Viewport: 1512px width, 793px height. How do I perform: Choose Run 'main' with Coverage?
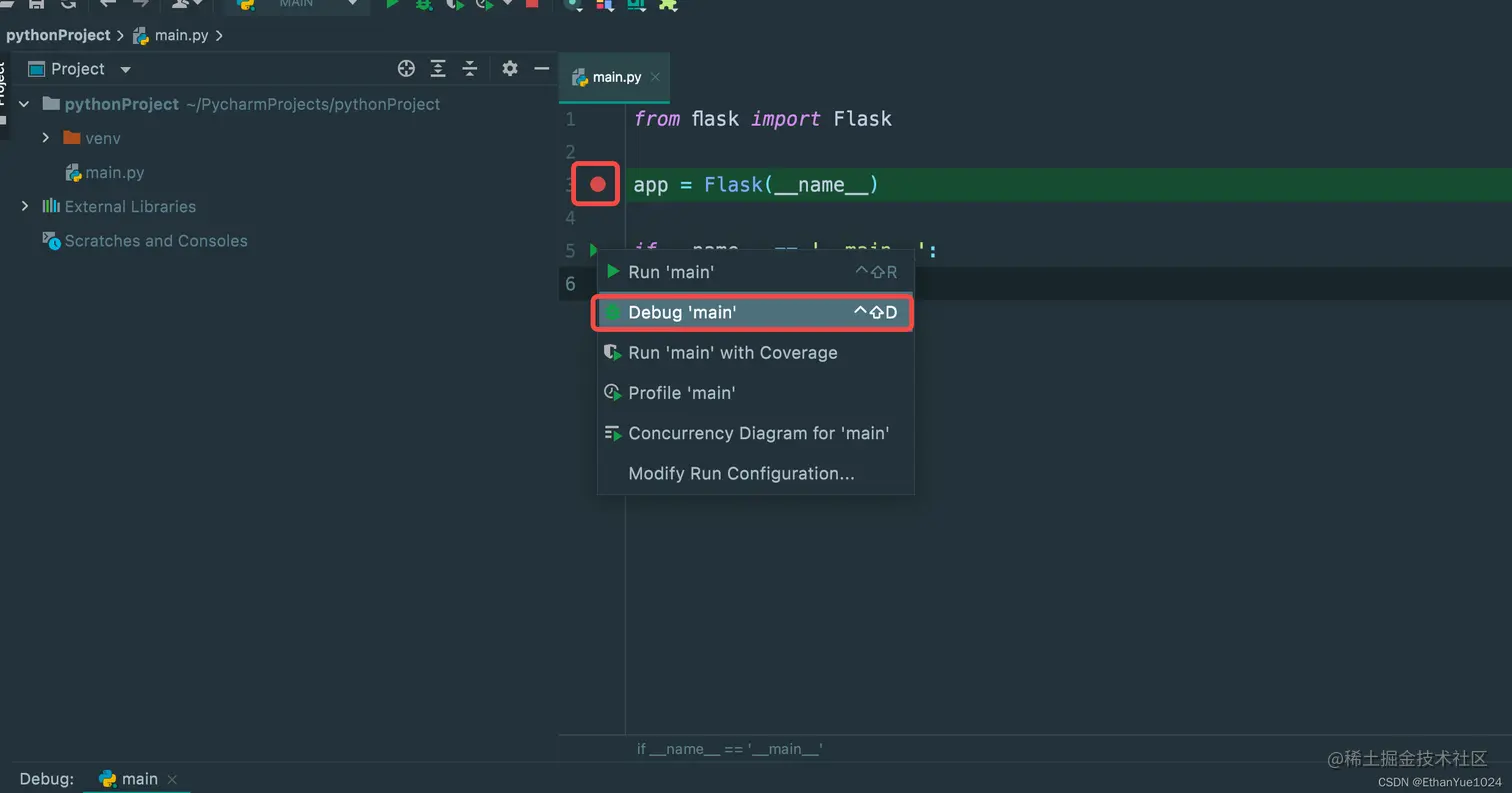point(755,352)
